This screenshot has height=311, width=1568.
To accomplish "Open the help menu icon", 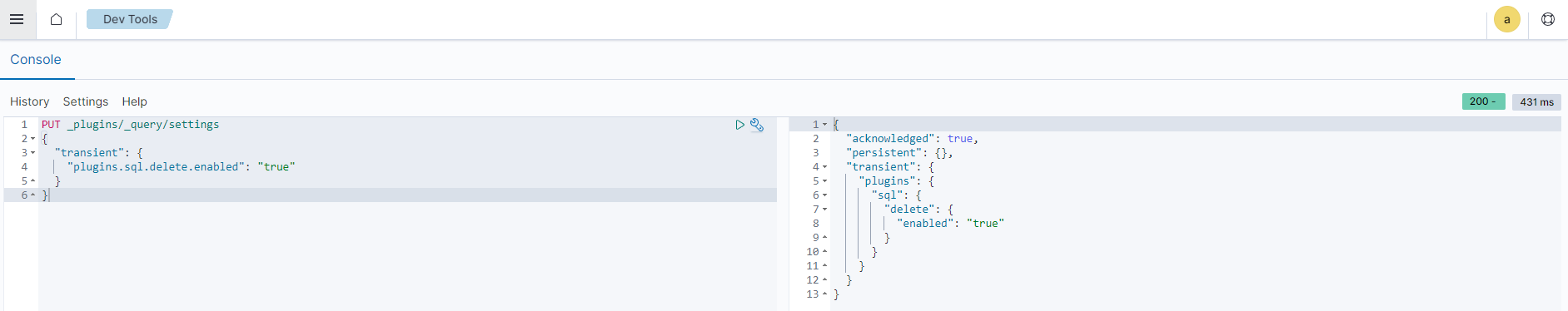I will (x=1547, y=19).
